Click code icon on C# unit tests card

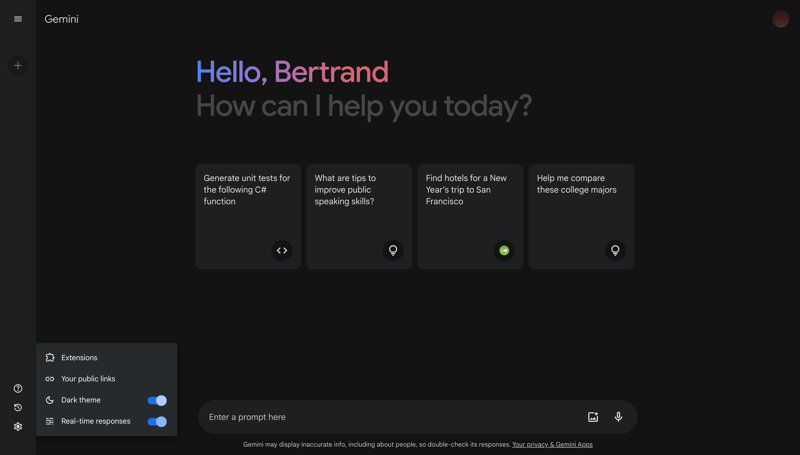[x=282, y=250]
